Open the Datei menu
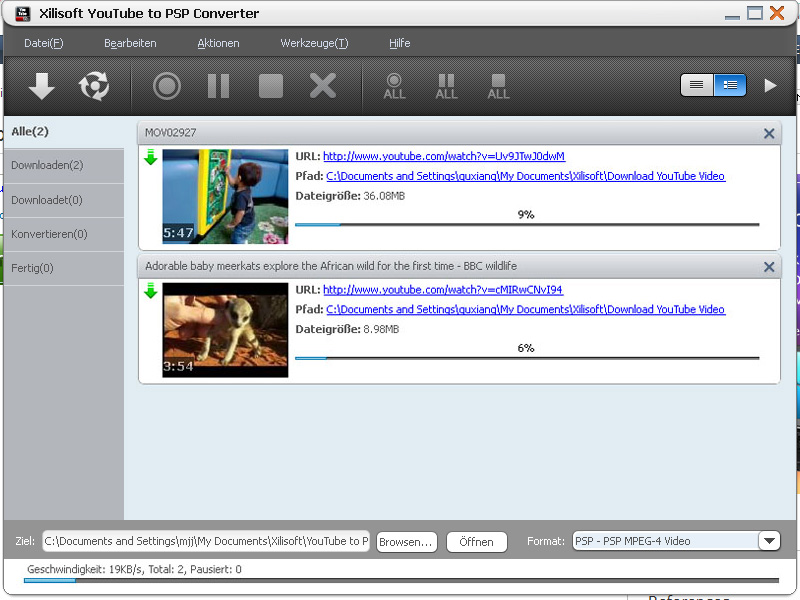Image resolution: width=800 pixels, height=600 pixels. [x=44, y=43]
